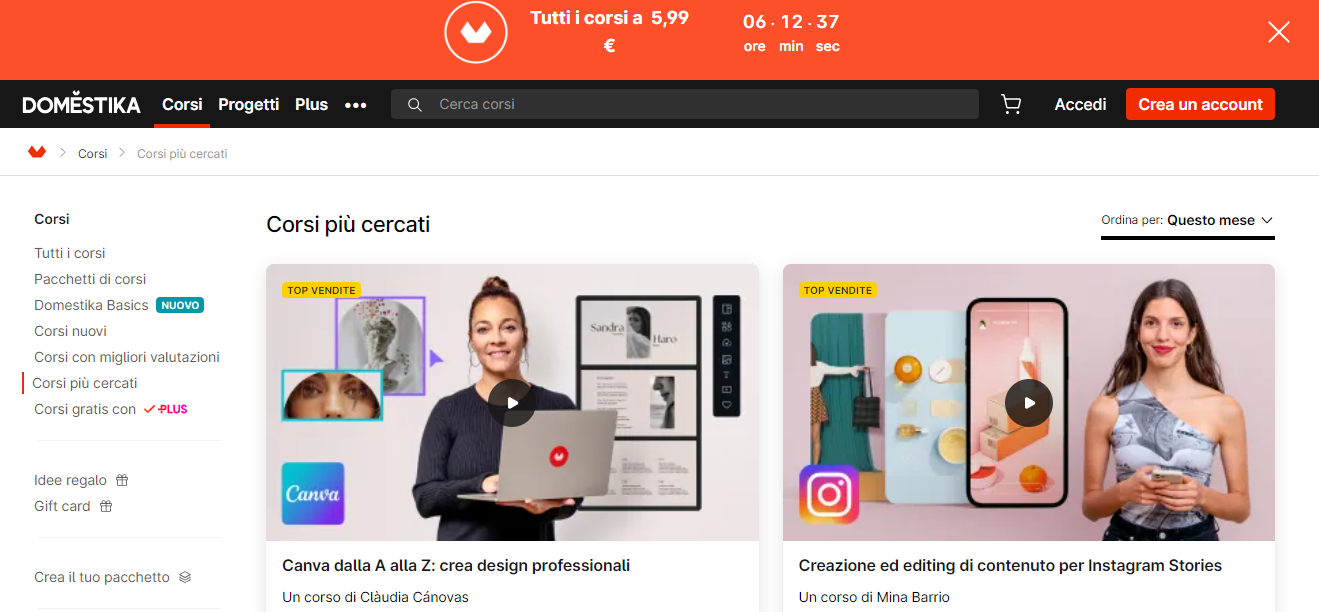Focus the Cerca corsi search field
The image size is (1319, 612).
tap(685, 104)
